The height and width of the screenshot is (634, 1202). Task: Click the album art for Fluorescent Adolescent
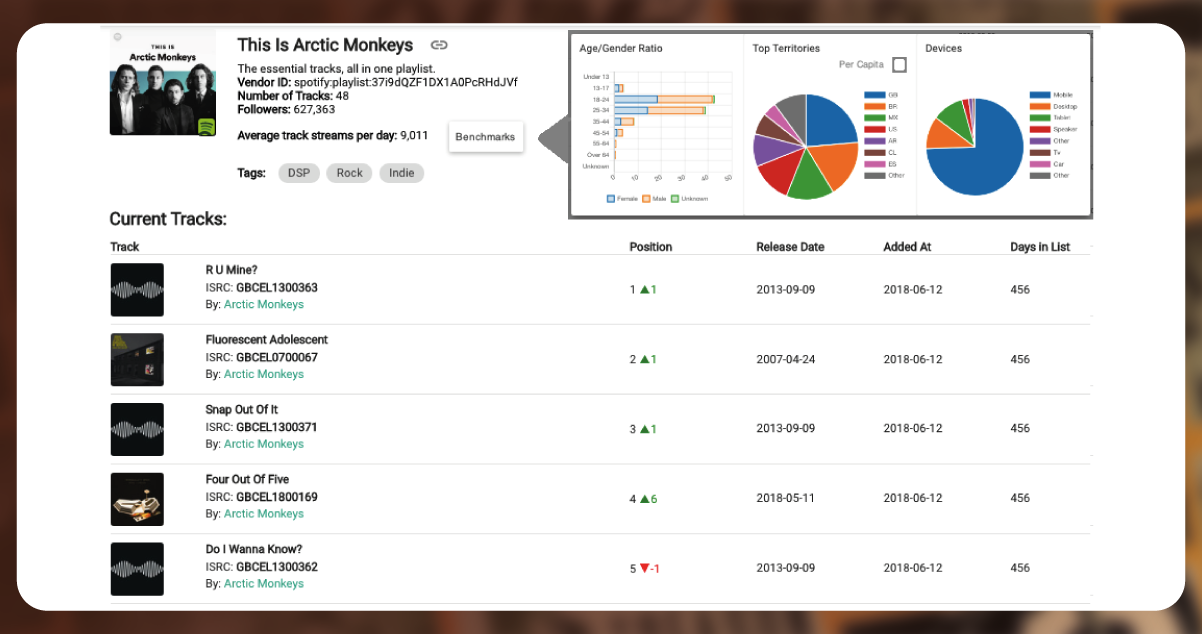[137, 360]
